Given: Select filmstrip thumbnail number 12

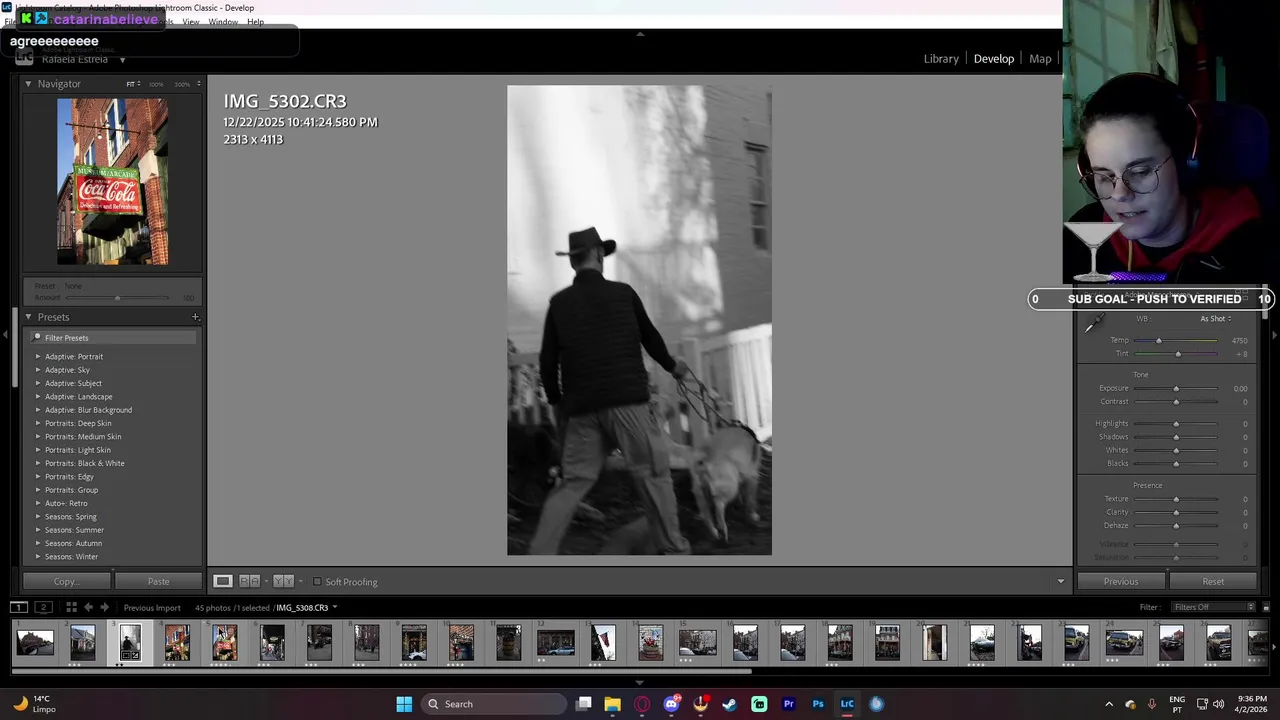Looking at the screenshot, I should pyautogui.click(x=556, y=642).
